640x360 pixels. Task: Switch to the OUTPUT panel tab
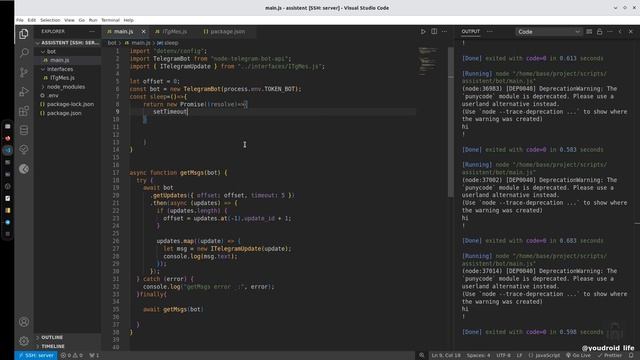(x=471, y=31)
